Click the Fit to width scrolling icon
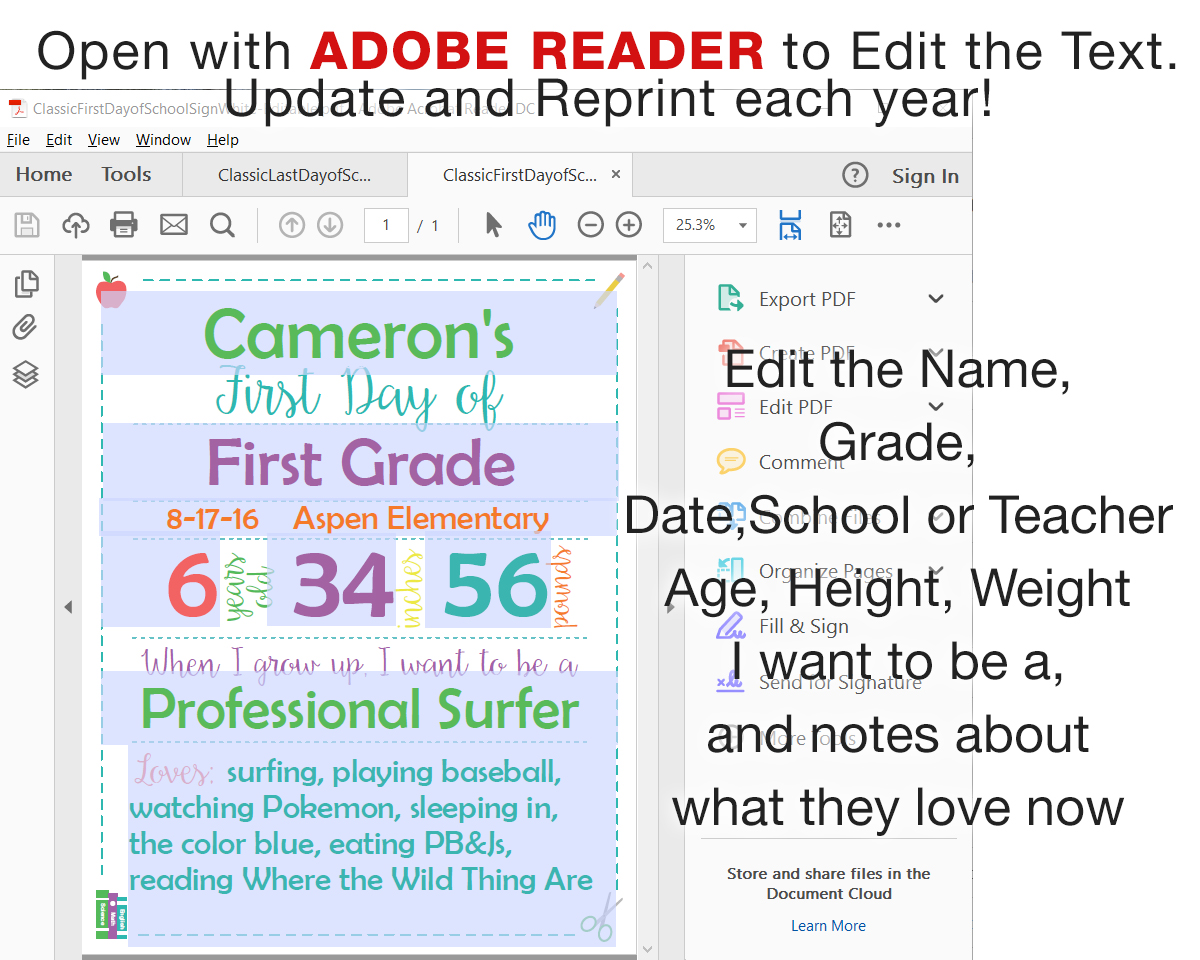Image resolution: width=1200 pixels, height=960 pixels. (x=790, y=225)
